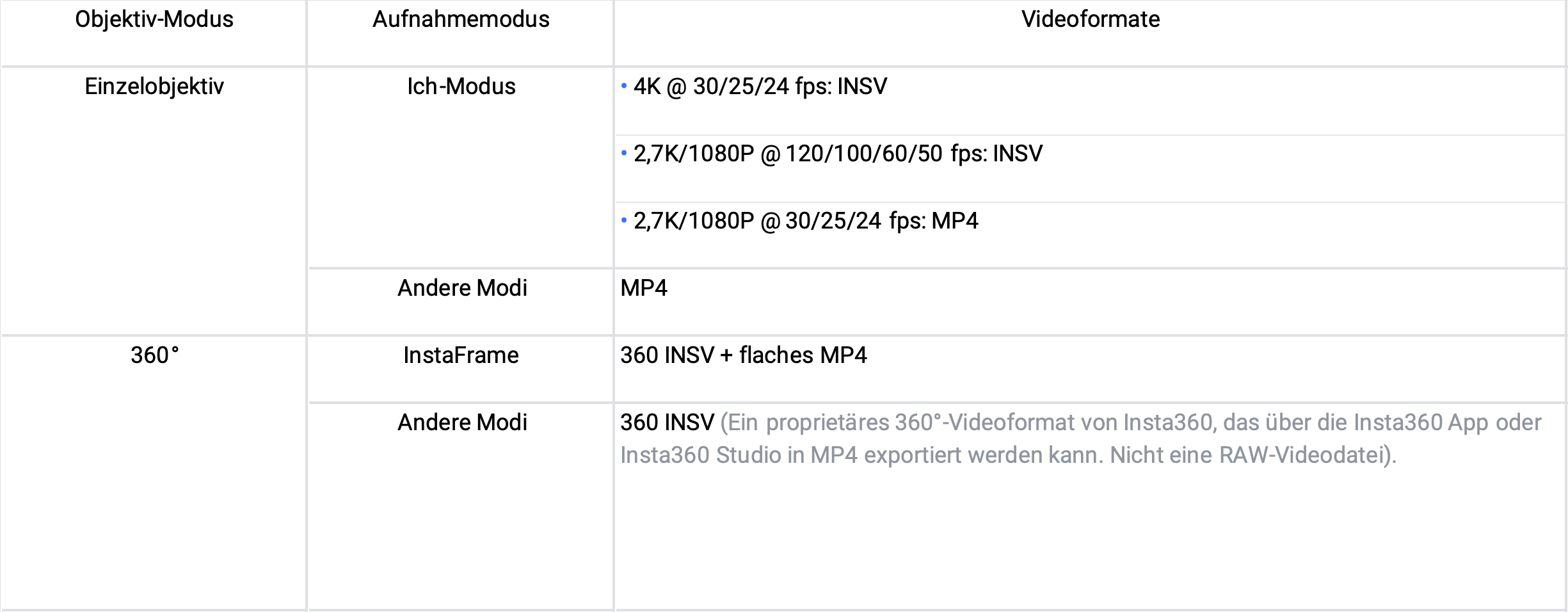This screenshot has width=1568, height=612.
Task: Click the 360° lens mode cell
Action: click(154, 356)
